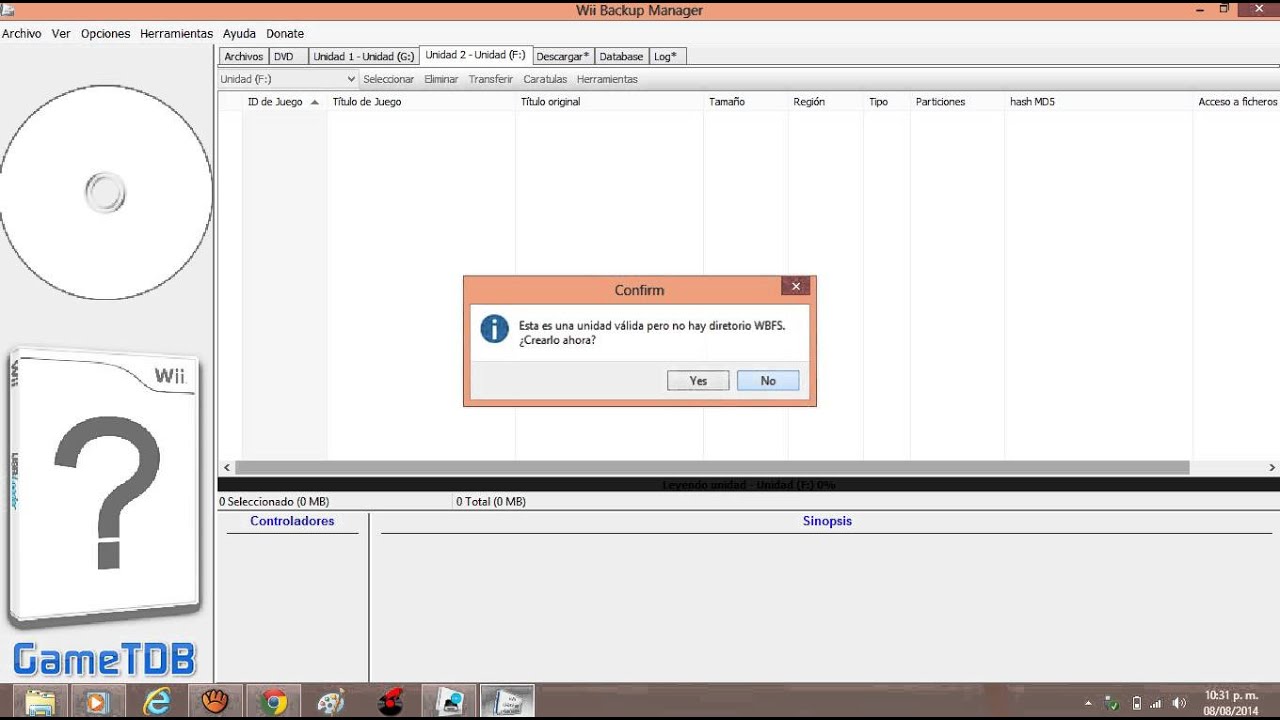This screenshot has height=720, width=1280.
Task: Open the Seleccionar toolbar menu
Action: [388, 79]
